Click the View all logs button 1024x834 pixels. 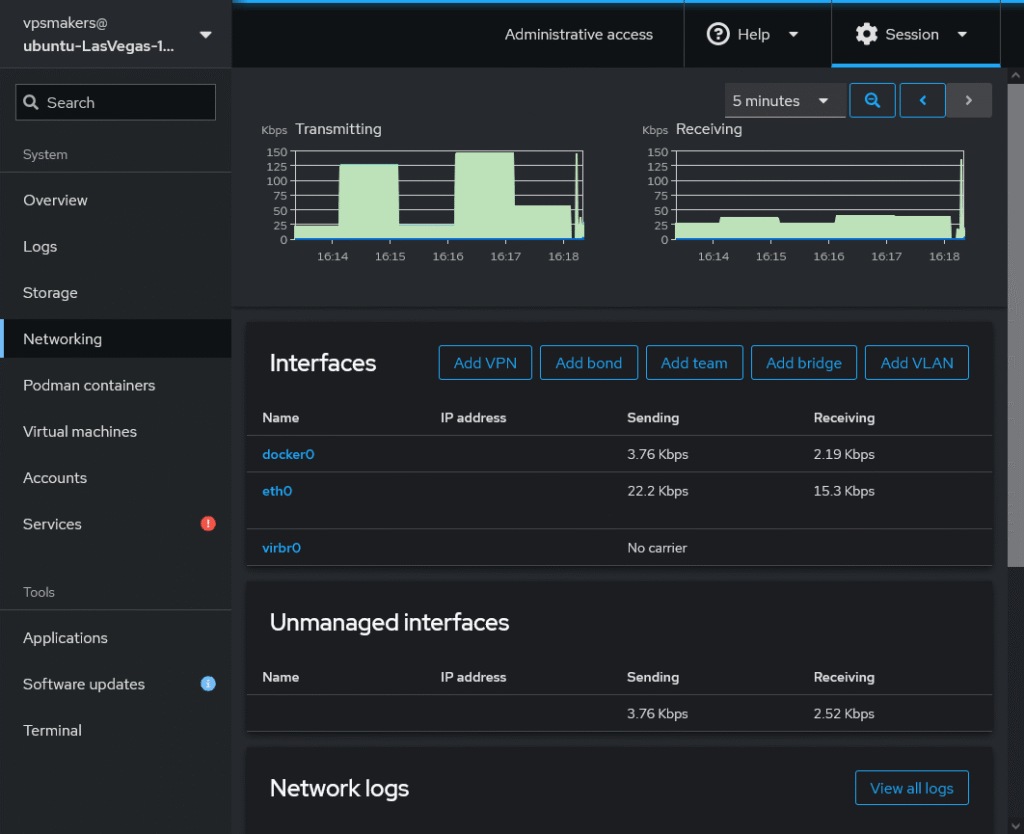(x=911, y=788)
